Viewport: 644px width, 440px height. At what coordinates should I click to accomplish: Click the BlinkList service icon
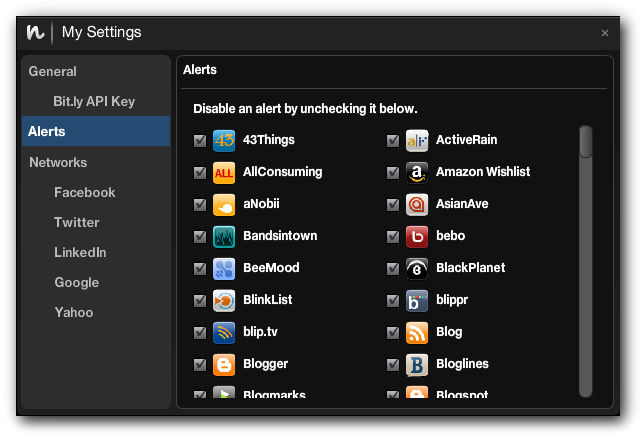(x=224, y=301)
